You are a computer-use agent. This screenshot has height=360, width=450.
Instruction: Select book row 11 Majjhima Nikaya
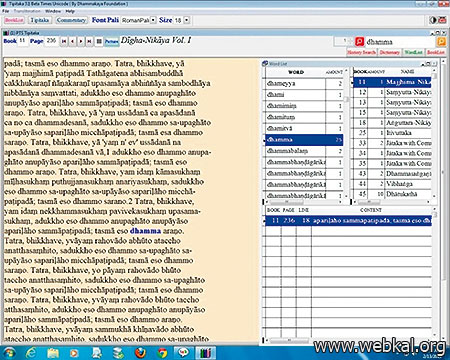click(392, 82)
